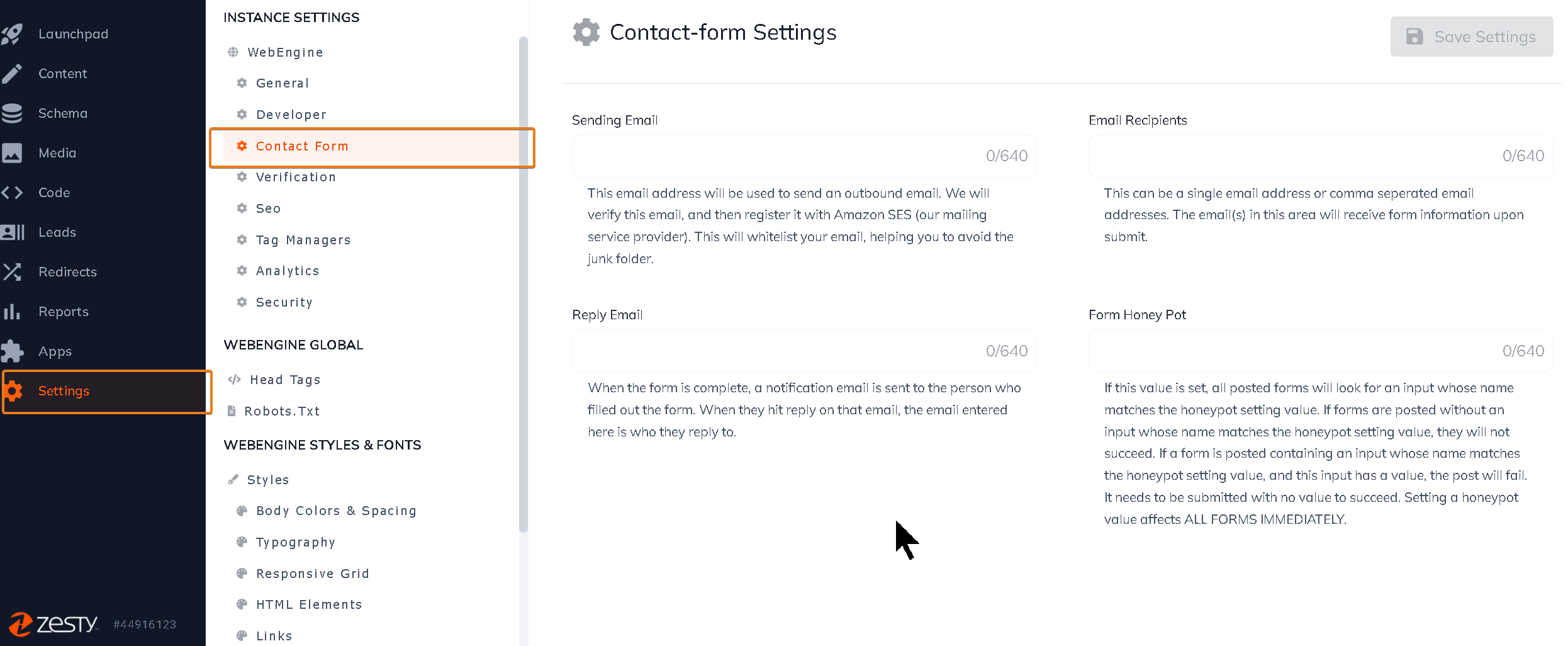Open Leads contact card icon
The width and height of the screenshot is (1568, 646).
(x=12, y=232)
